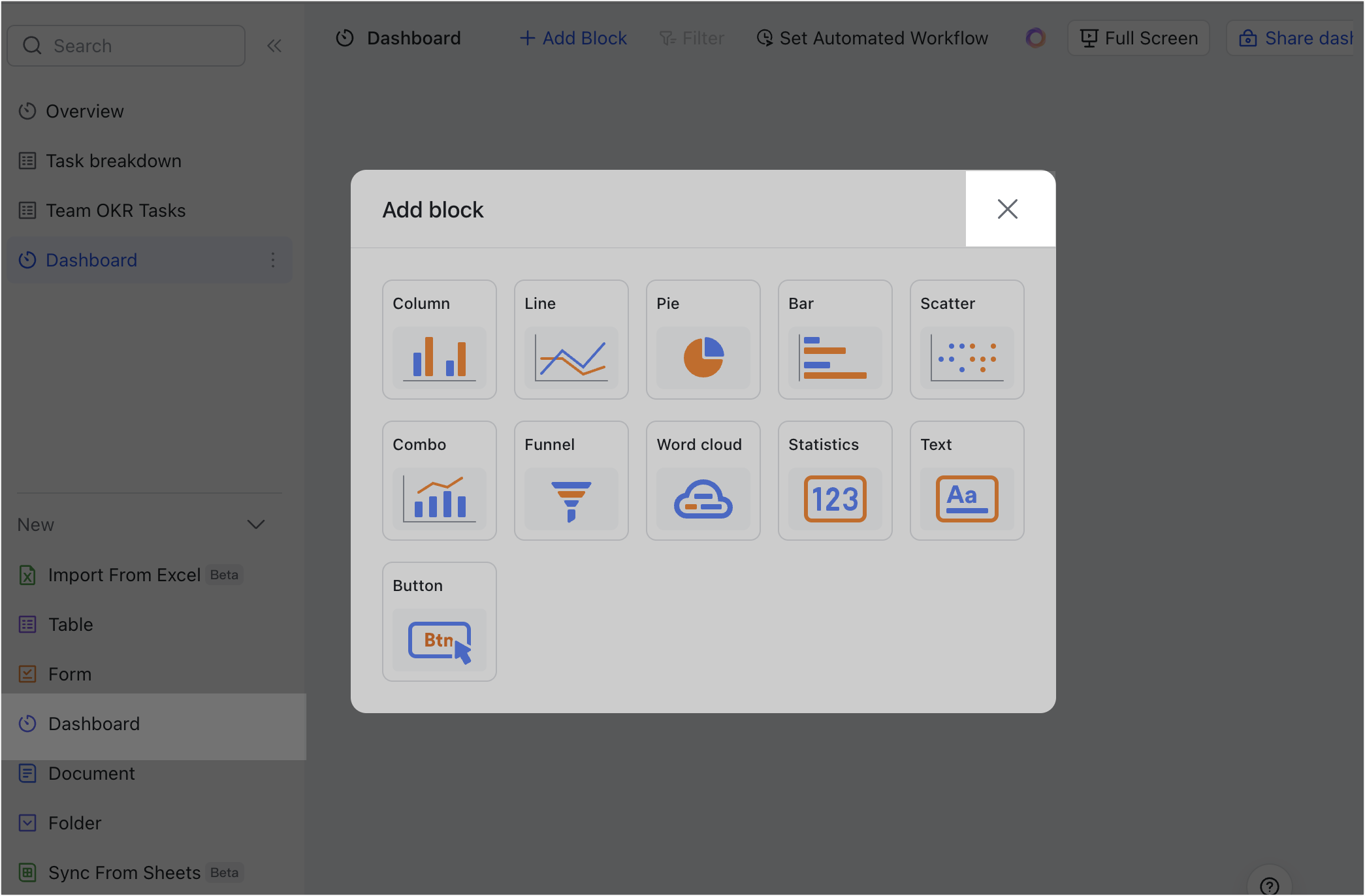Add a Text block
Viewport: 1365px width, 896px height.
967,481
